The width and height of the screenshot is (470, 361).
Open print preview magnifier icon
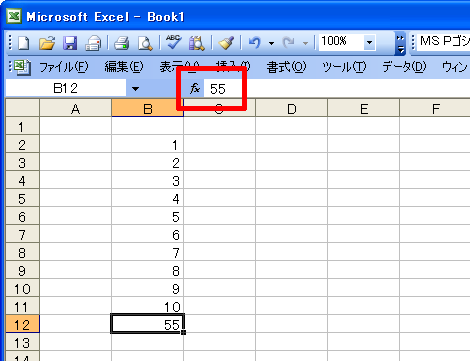pyautogui.click(x=145, y=43)
